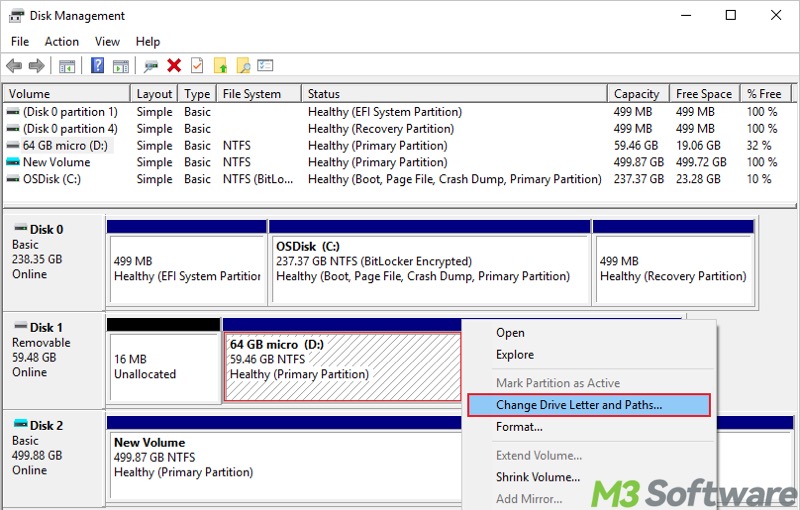Select the 64 GB micro (D:) list row

tap(398, 145)
